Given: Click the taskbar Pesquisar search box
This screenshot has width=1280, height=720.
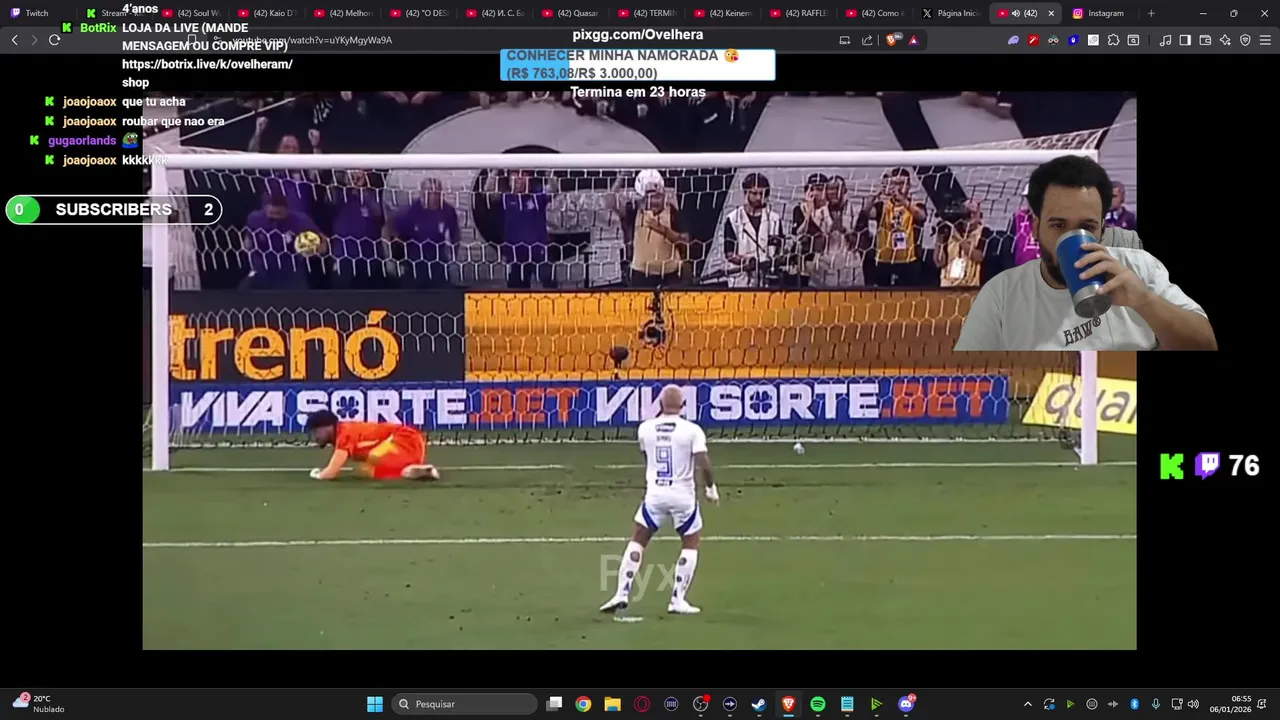Looking at the screenshot, I should point(465,704).
